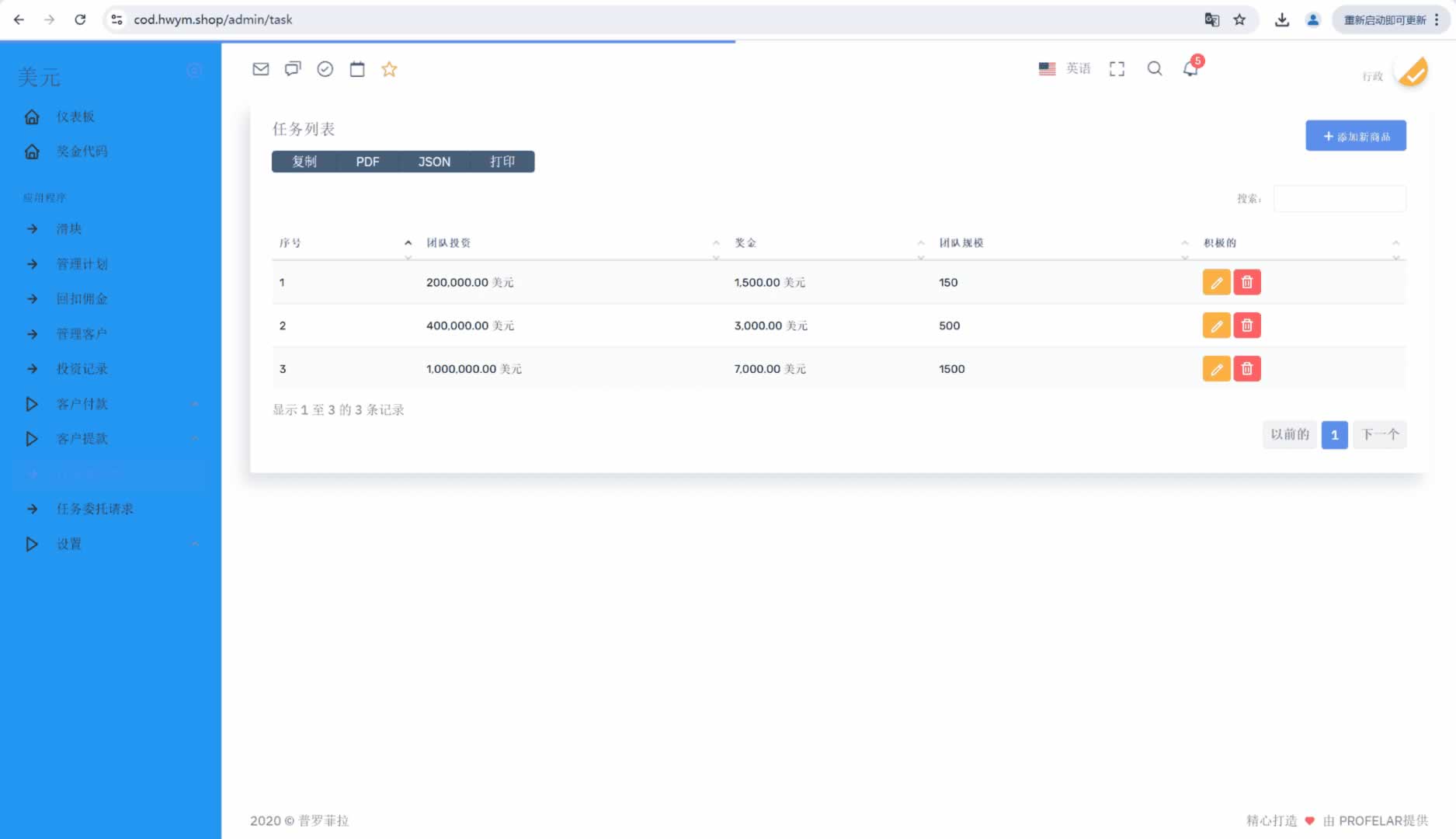The image size is (1456, 839).
Task: Export the table using PDF button
Action: pos(367,162)
